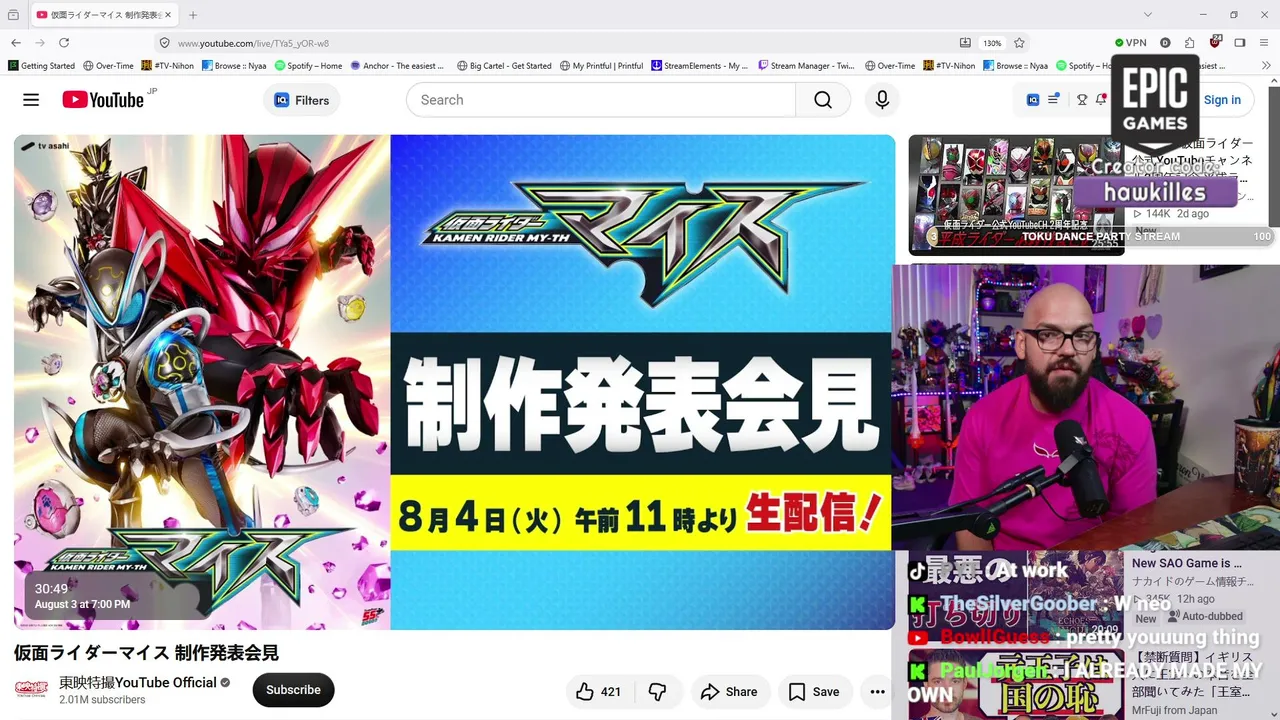Go back with the browser back arrow
Image resolution: width=1280 pixels, height=720 pixels.
(x=16, y=43)
